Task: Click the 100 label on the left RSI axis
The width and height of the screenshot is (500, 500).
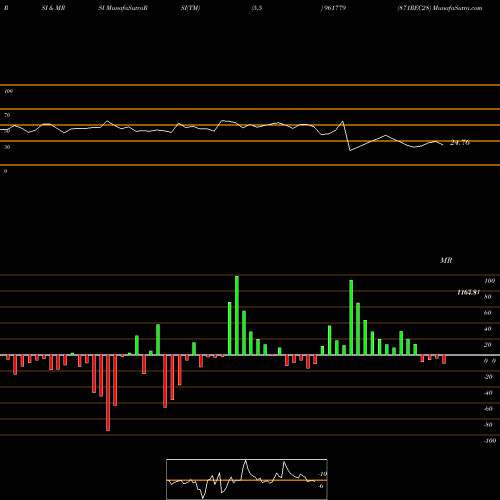Action: [8, 91]
